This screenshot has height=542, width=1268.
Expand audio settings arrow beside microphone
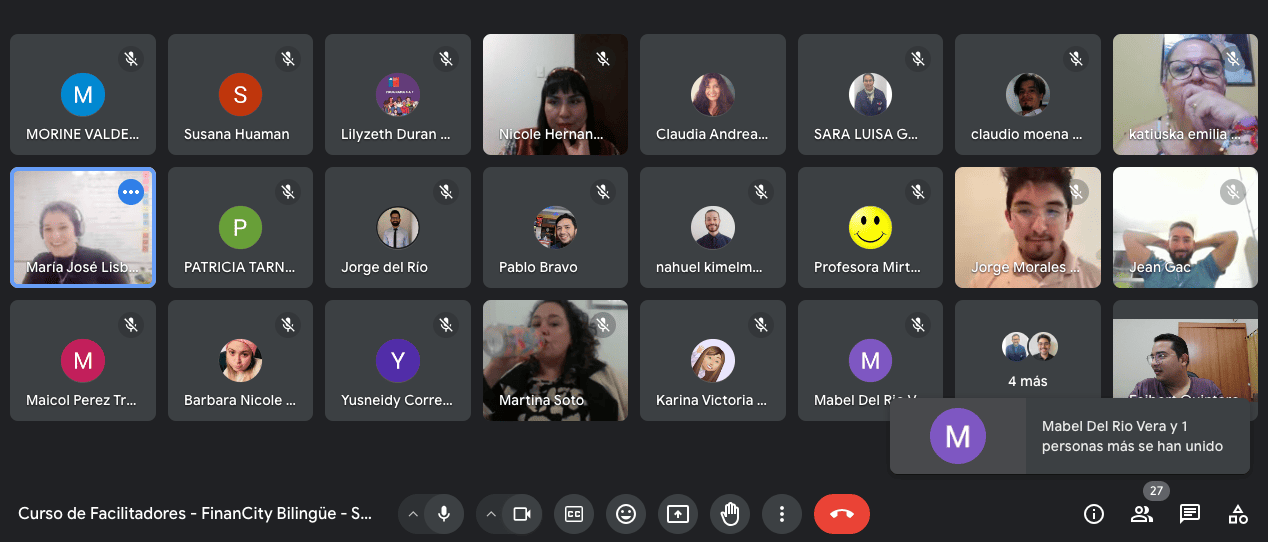412,514
